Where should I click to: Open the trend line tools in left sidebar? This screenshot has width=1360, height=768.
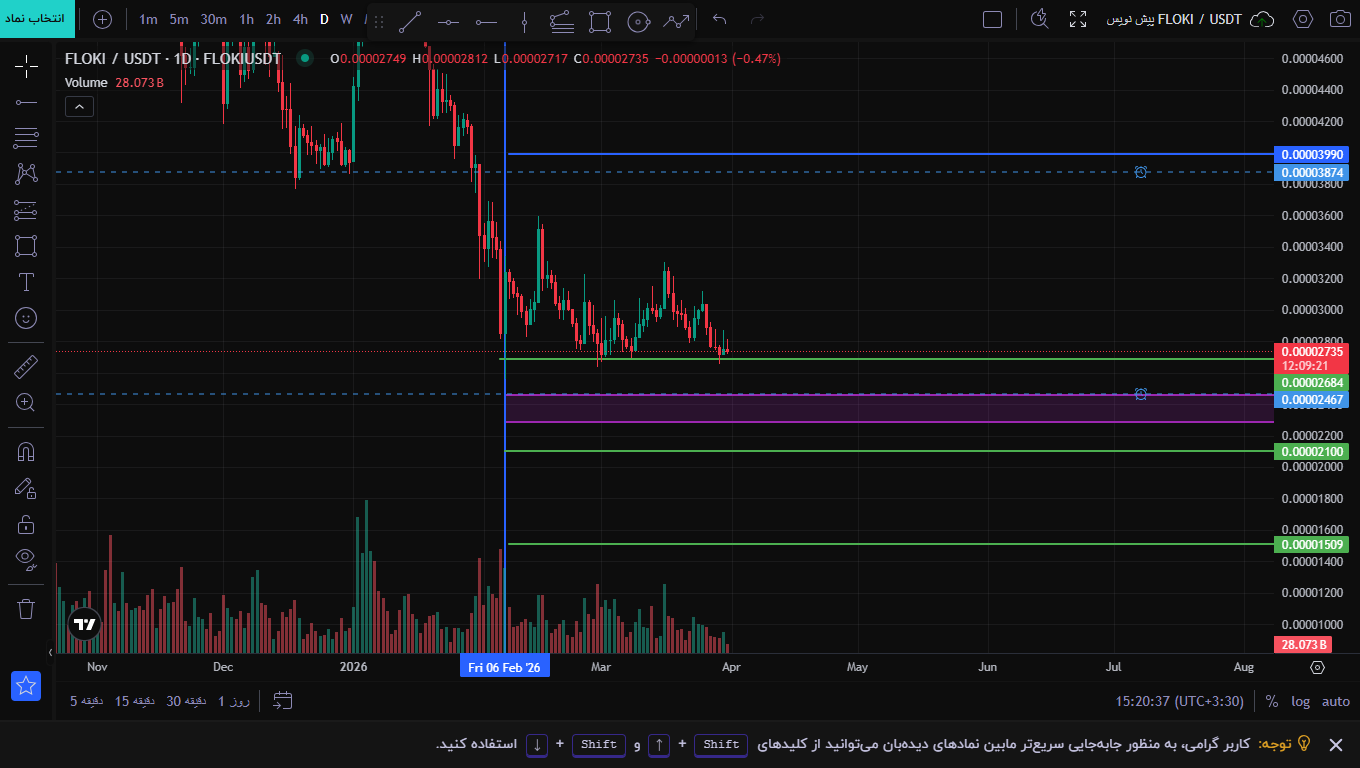(x=26, y=102)
